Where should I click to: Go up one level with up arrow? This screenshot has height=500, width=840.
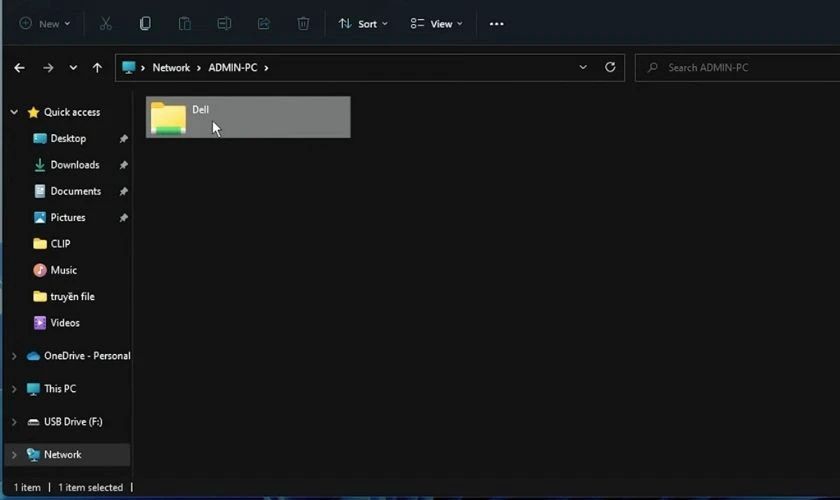97,67
